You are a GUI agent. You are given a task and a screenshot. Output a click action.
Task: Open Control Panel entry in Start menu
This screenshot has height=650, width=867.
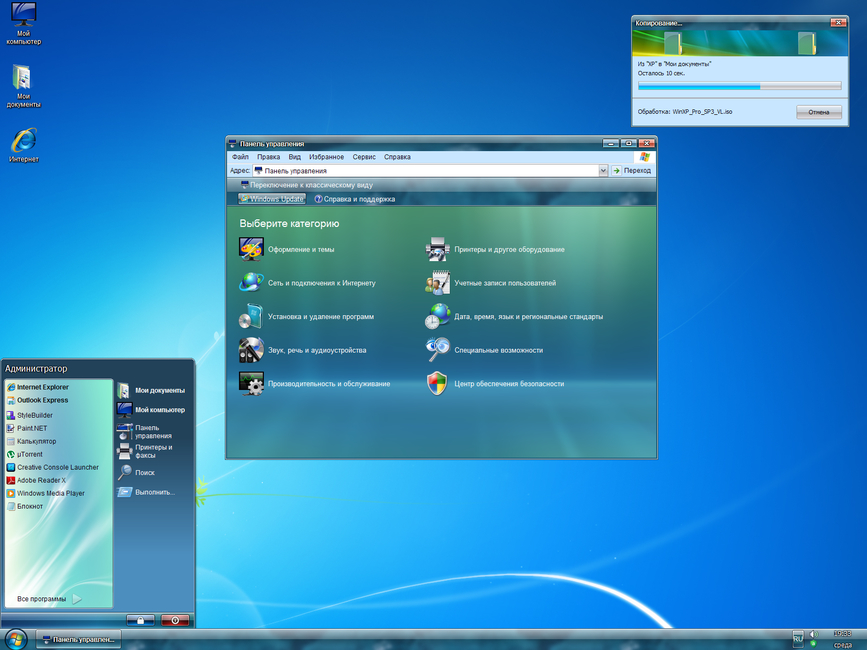click(145, 432)
